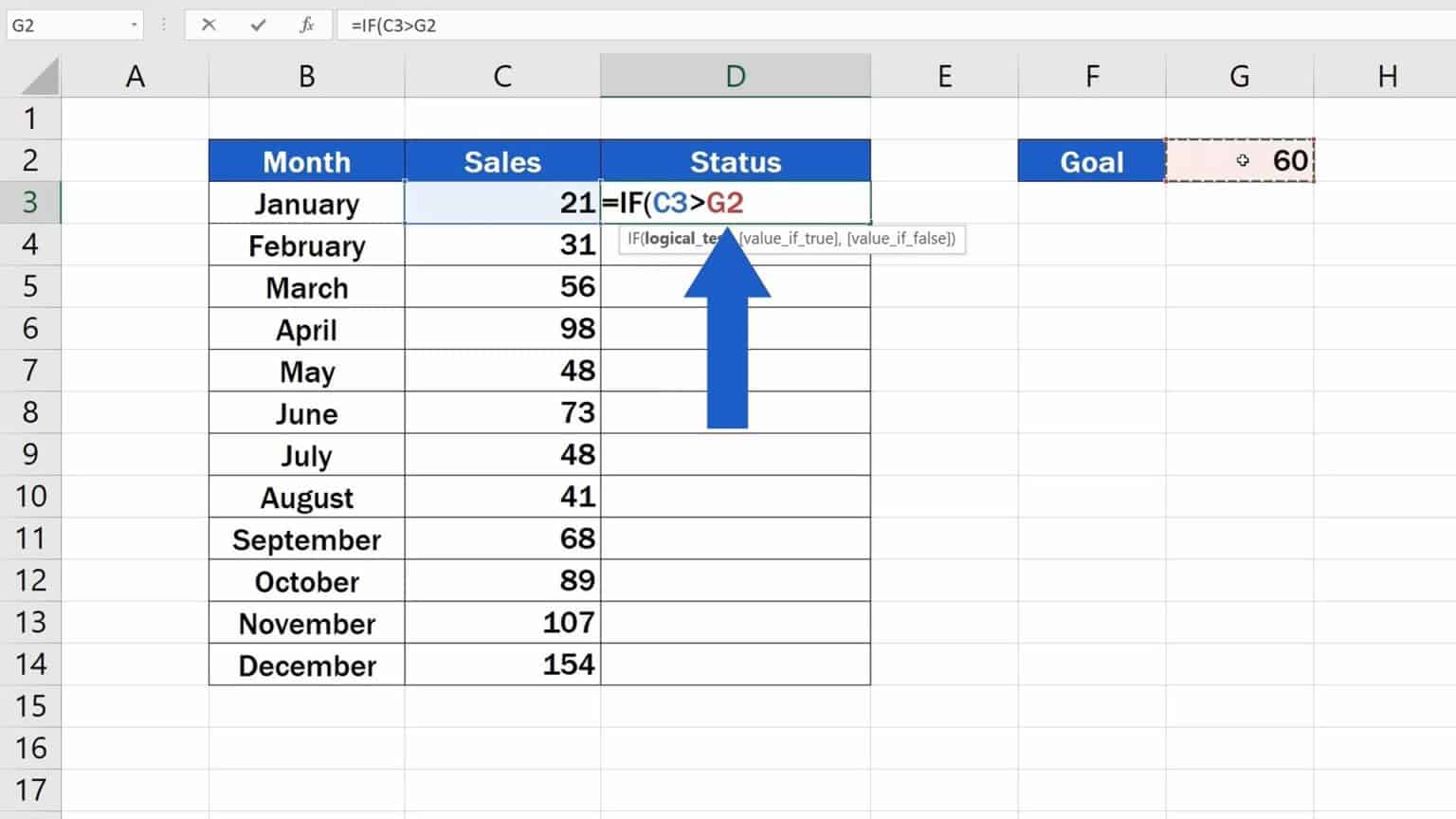
Task: Click the Goal label cell
Action: [x=1092, y=160]
